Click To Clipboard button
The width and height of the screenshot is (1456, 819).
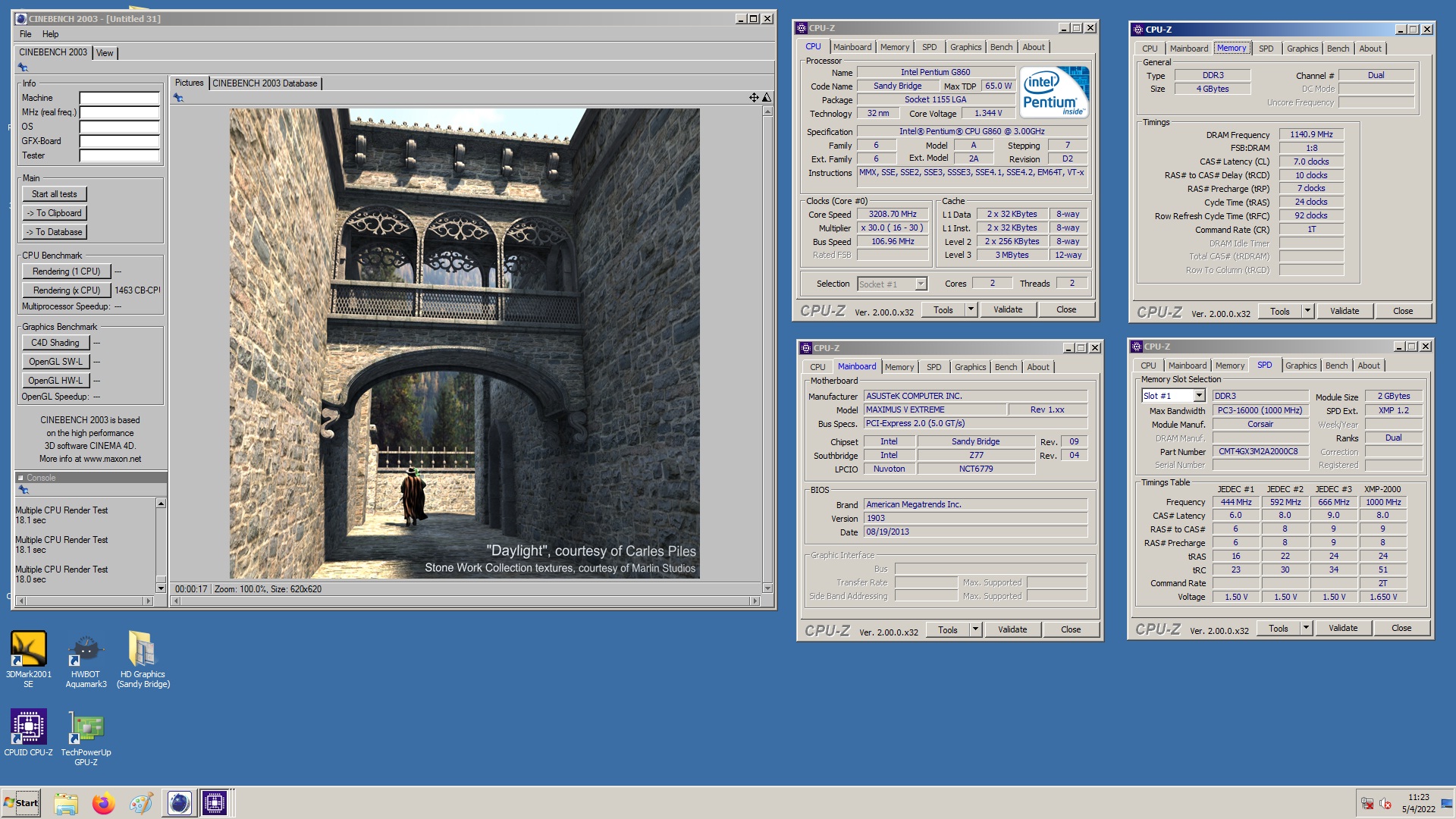tap(55, 213)
